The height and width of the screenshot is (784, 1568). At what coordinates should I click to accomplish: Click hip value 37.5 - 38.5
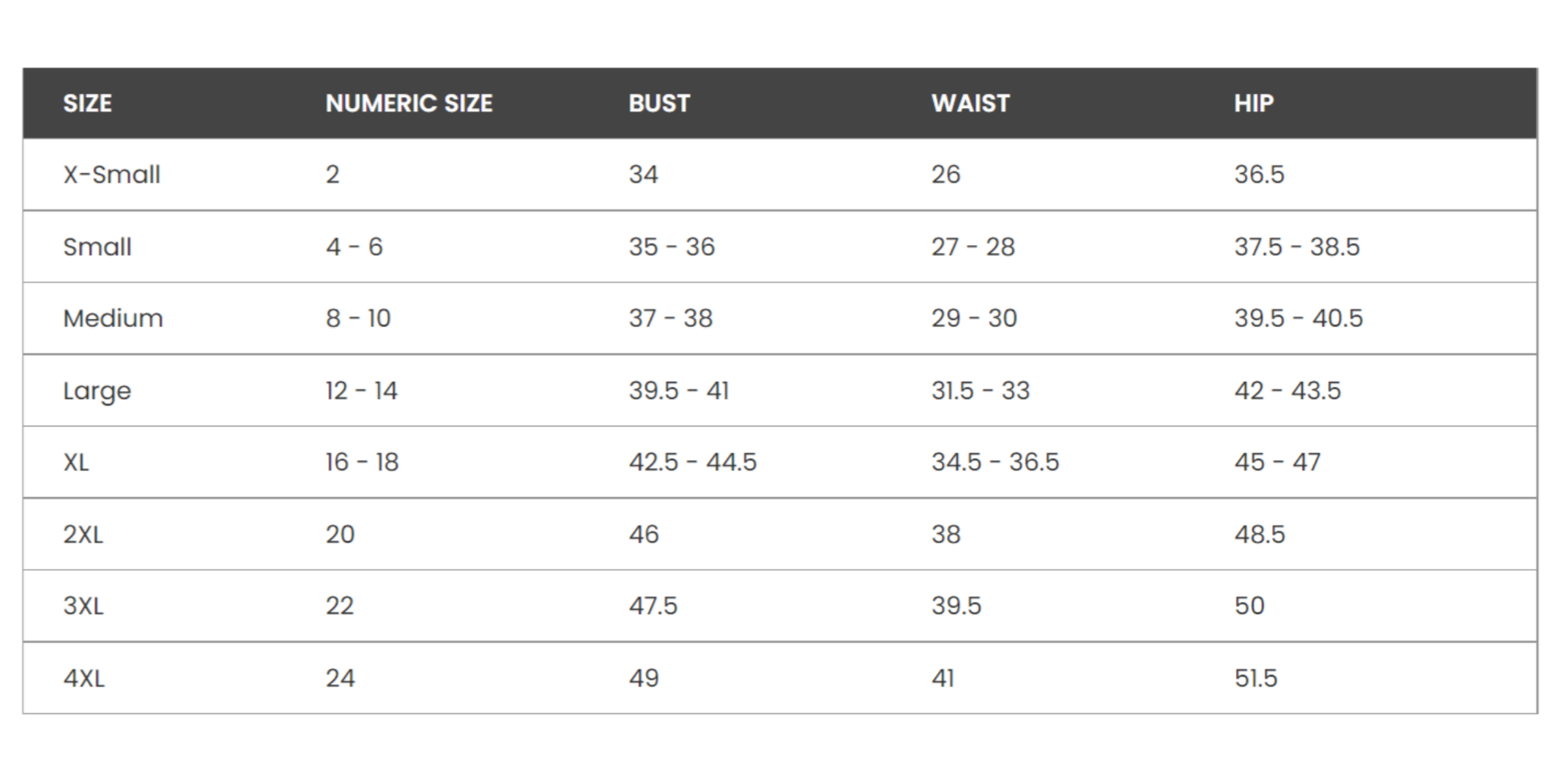(1296, 247)
